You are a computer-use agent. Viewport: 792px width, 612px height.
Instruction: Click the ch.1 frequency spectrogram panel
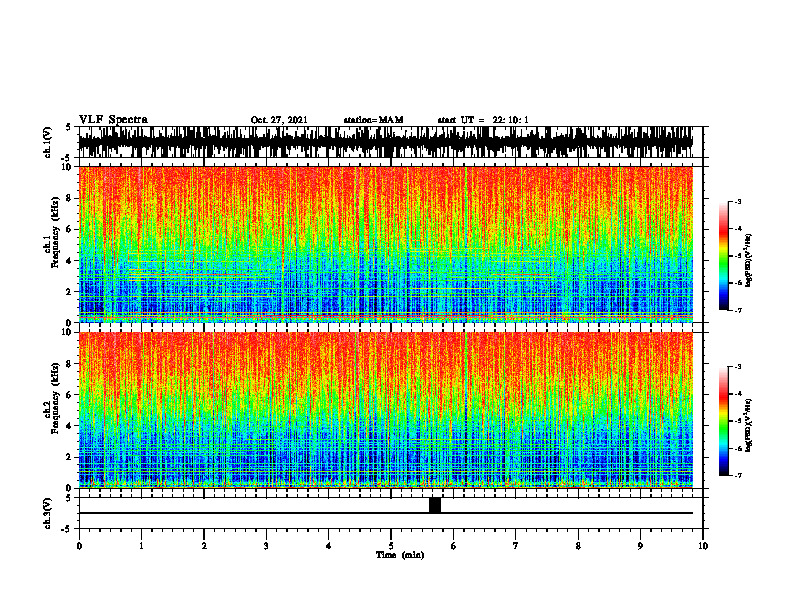tap(386, 244)
